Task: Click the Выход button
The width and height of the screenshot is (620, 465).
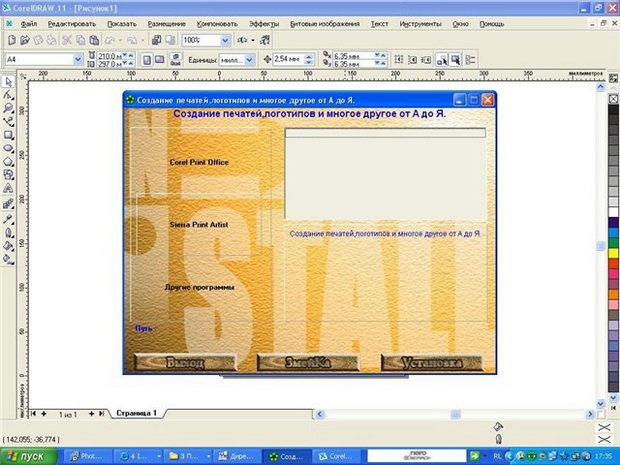Action: pyautogui.click(x=186, y=362)
